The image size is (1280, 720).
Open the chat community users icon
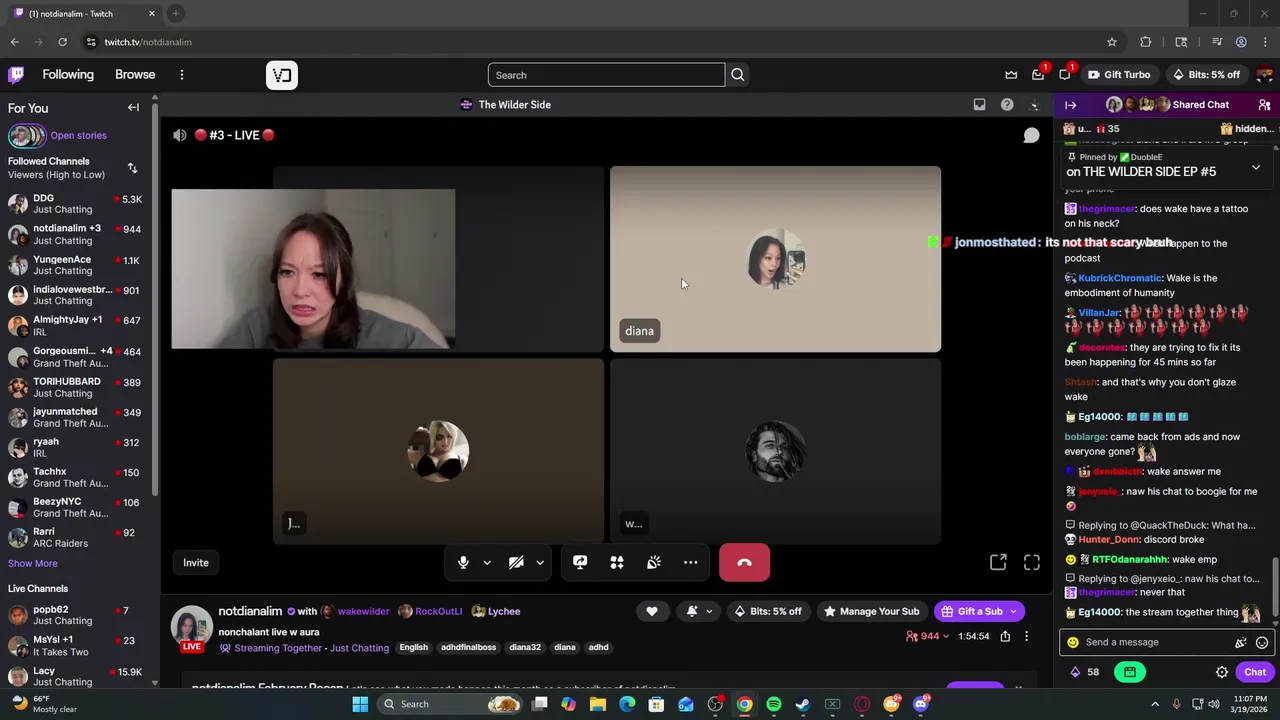click(x=1265, y=105)
